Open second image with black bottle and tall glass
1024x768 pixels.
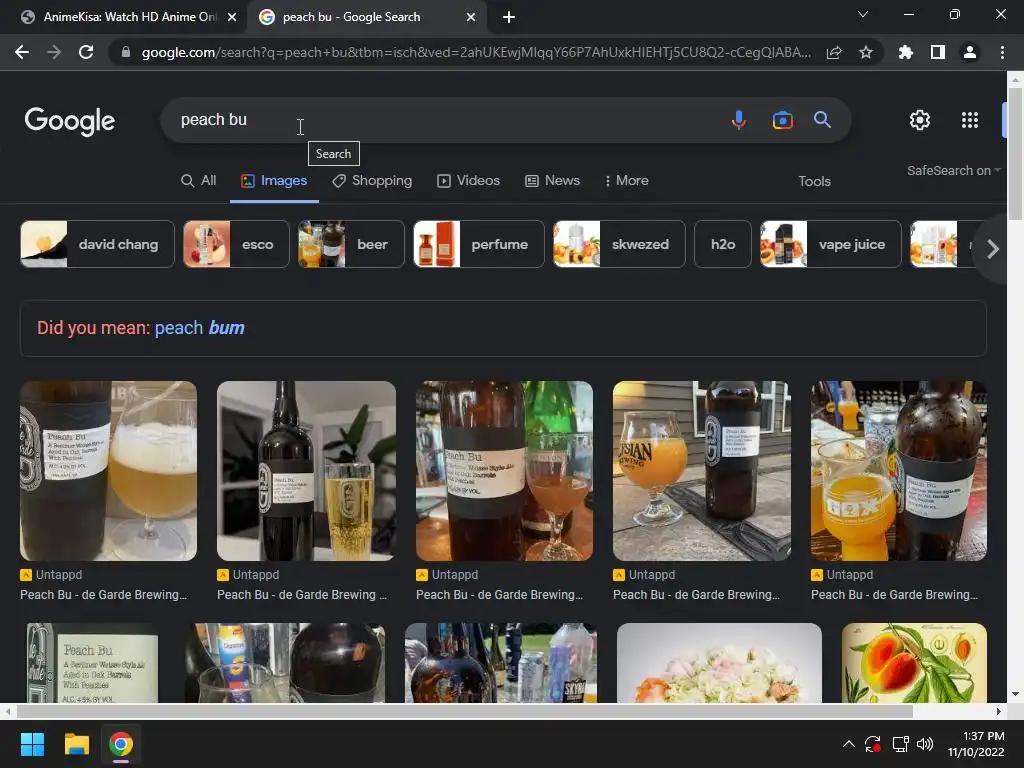(x=306, y=471)
